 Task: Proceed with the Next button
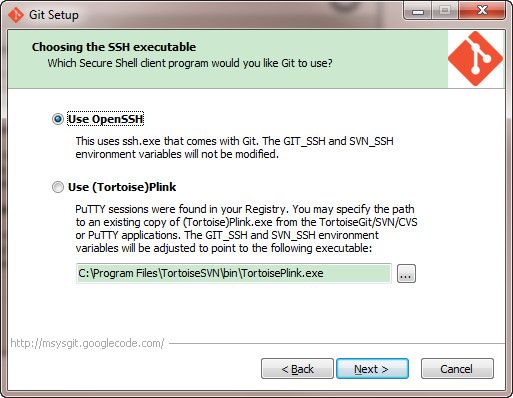[372, 369]
